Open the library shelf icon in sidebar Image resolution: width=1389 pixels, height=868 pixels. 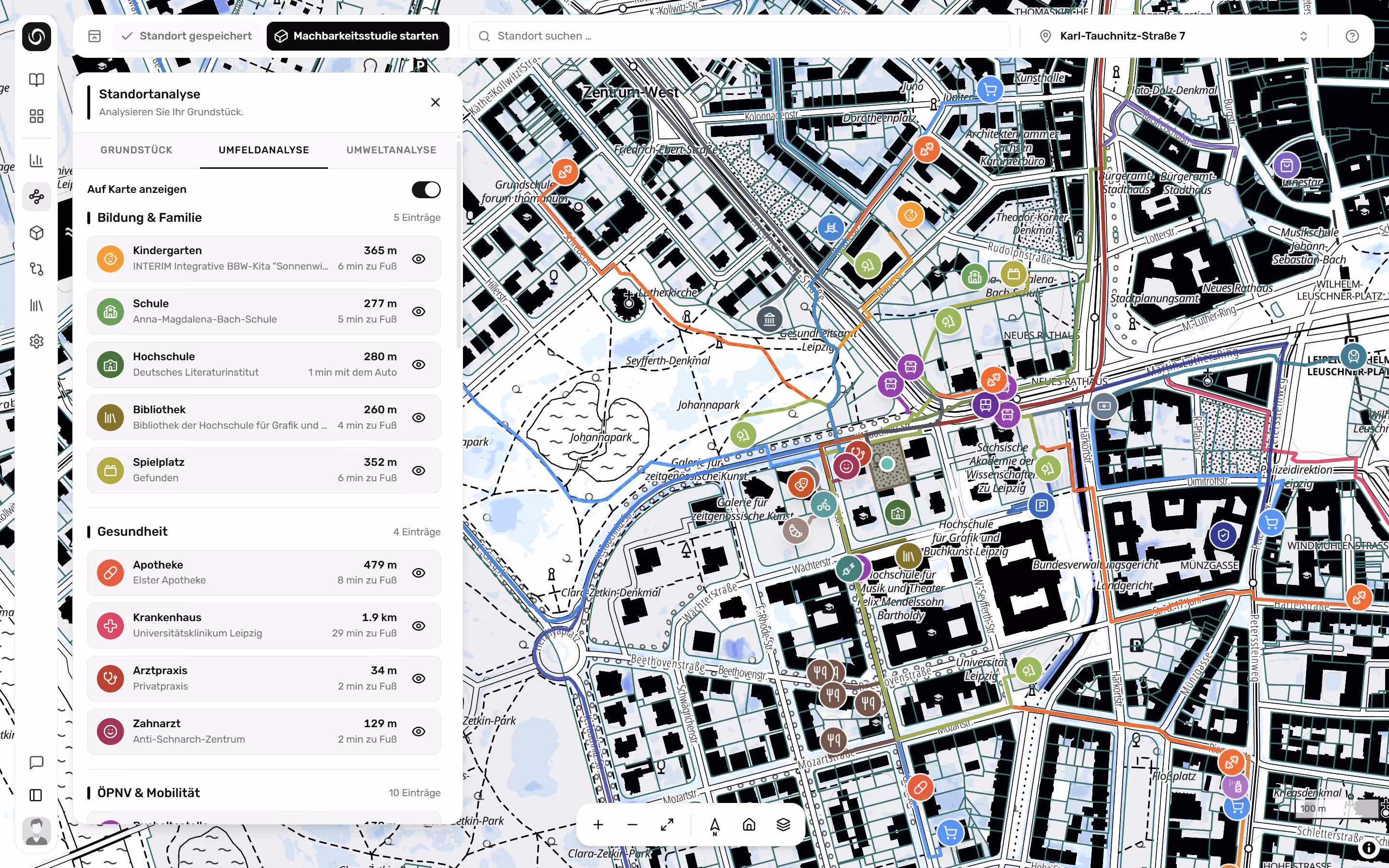[36, 305]
